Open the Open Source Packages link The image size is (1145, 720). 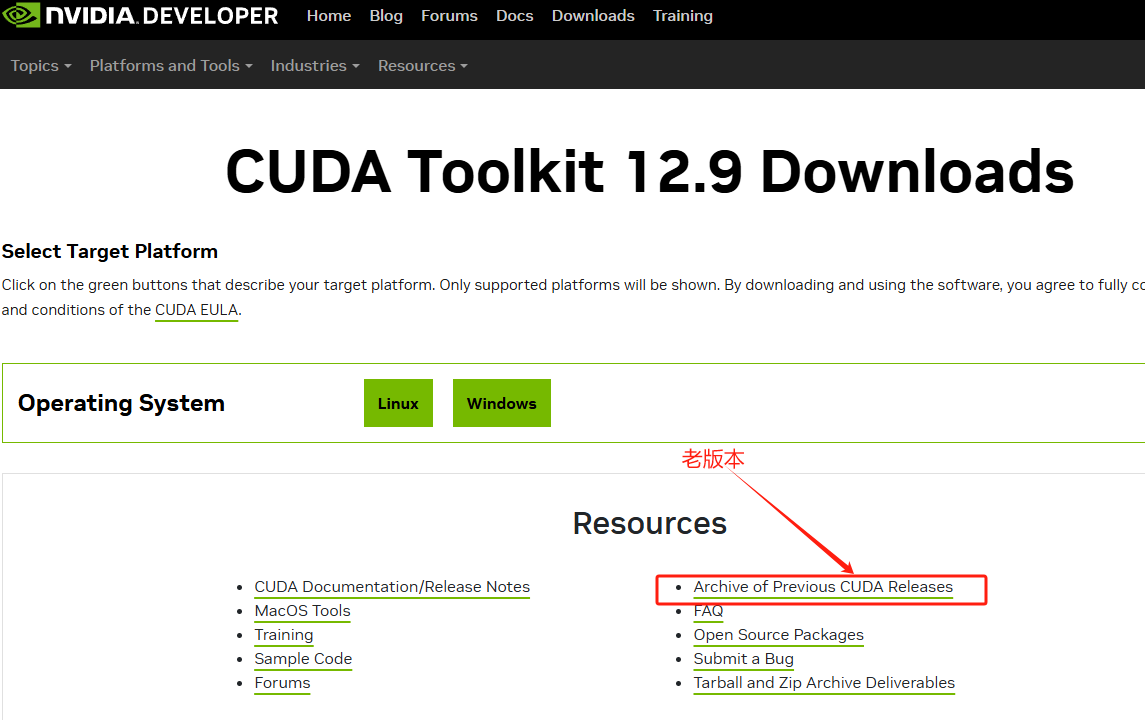click(x=778, y=635)
